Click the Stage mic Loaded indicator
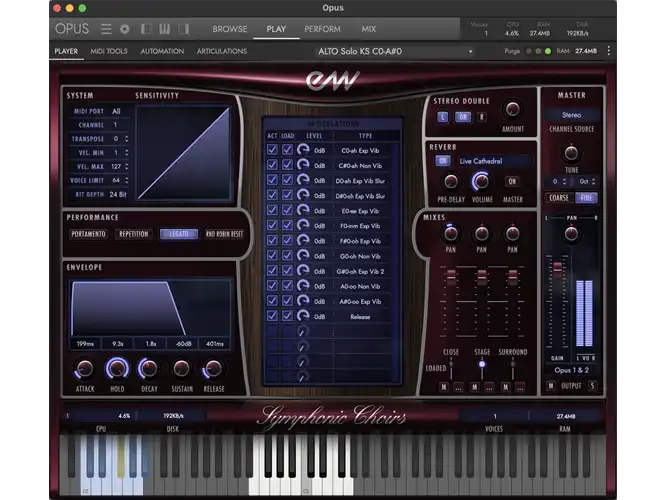The height and width of the screenshot is (500, 667). tap(482, 364)
